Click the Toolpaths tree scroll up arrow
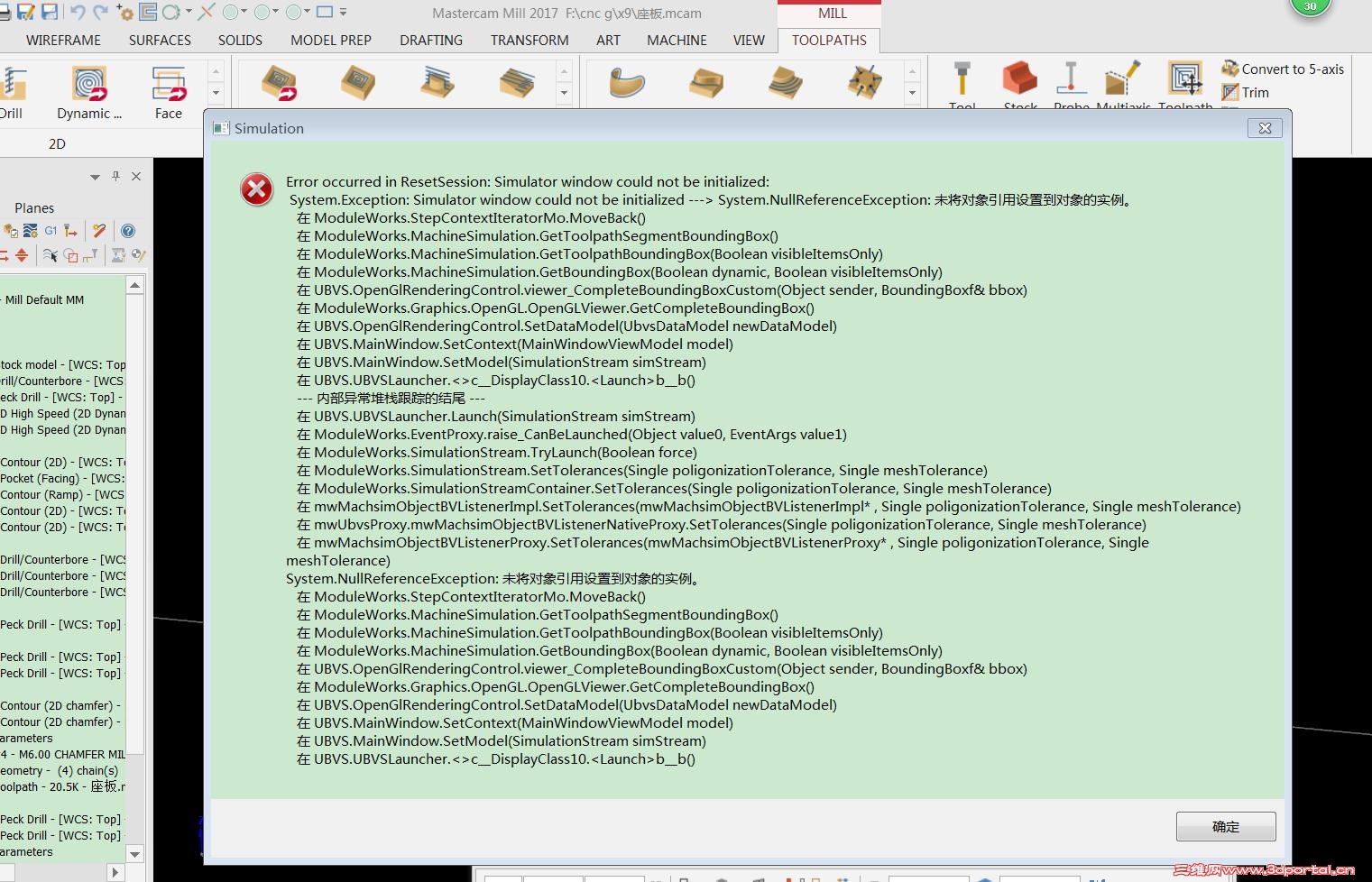The image size is (1372, 882). (x=135, y=285)
